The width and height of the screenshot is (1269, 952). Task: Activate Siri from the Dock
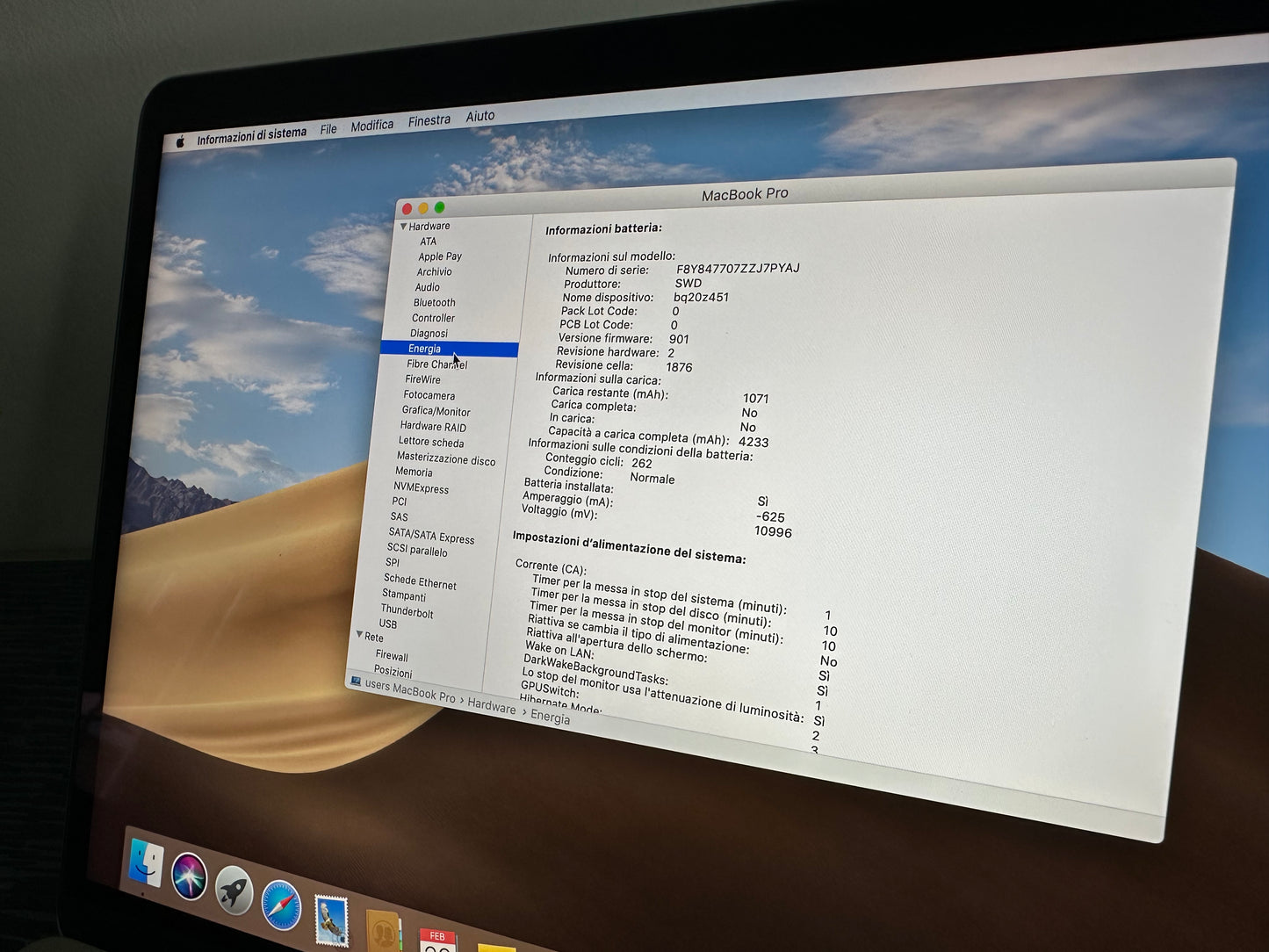(x=189, y=876)
